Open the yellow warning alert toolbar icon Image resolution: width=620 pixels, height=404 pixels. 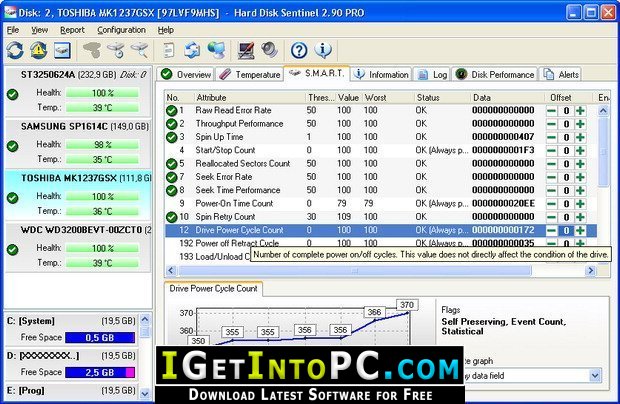(x=38, y=50)
